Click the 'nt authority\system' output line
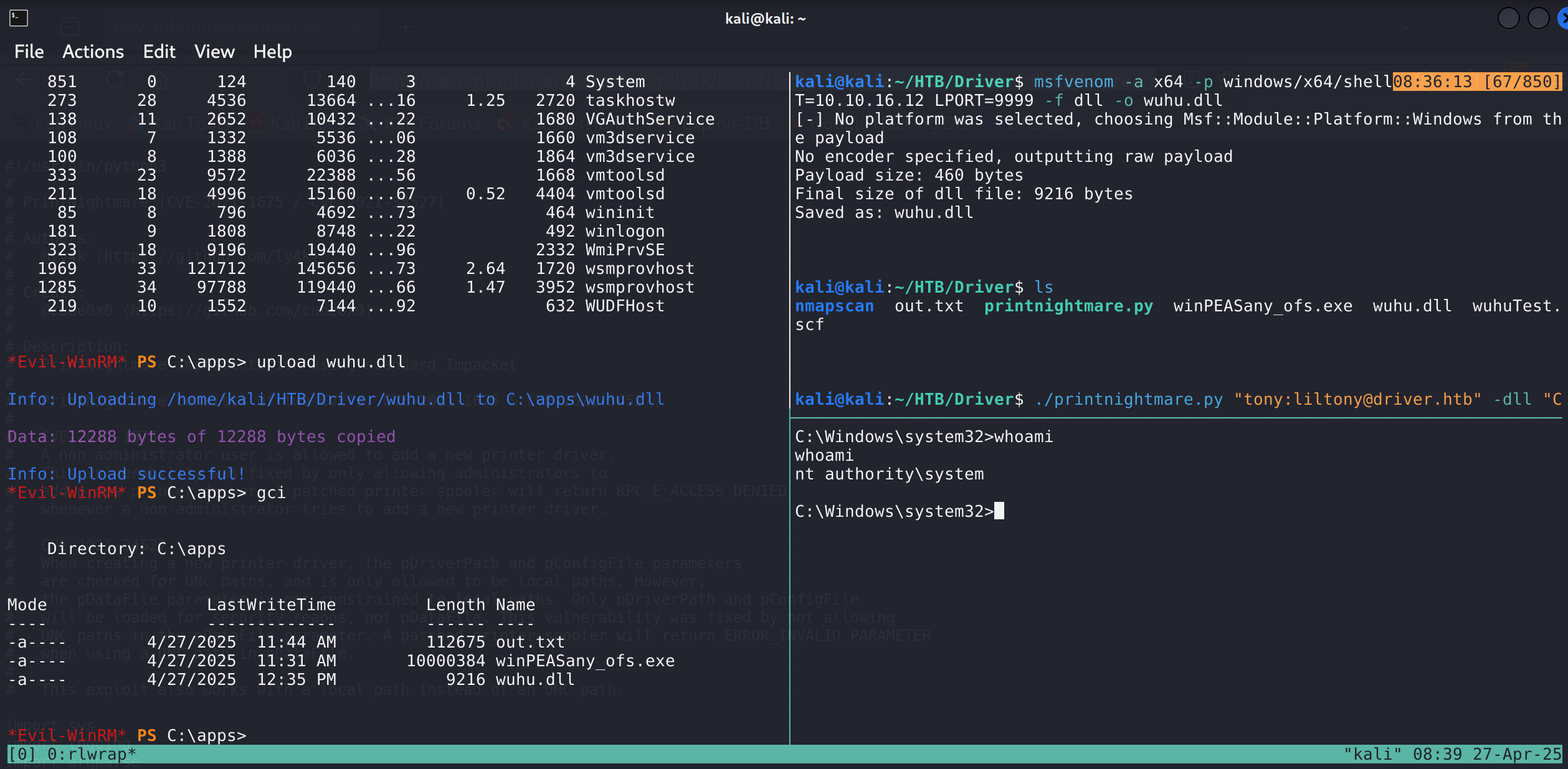 [889, 474]
